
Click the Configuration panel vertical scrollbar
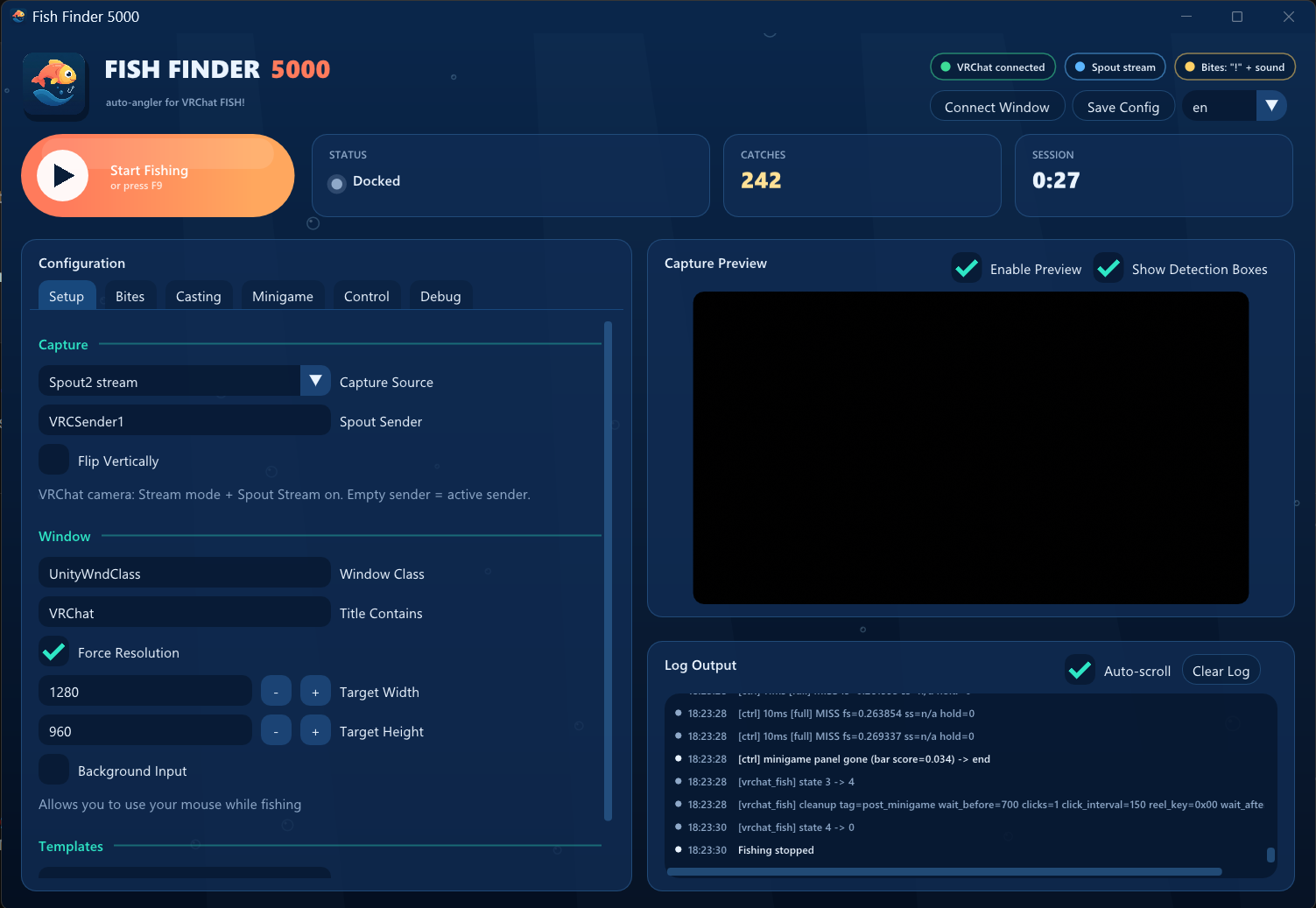click(x=609, y=571)
